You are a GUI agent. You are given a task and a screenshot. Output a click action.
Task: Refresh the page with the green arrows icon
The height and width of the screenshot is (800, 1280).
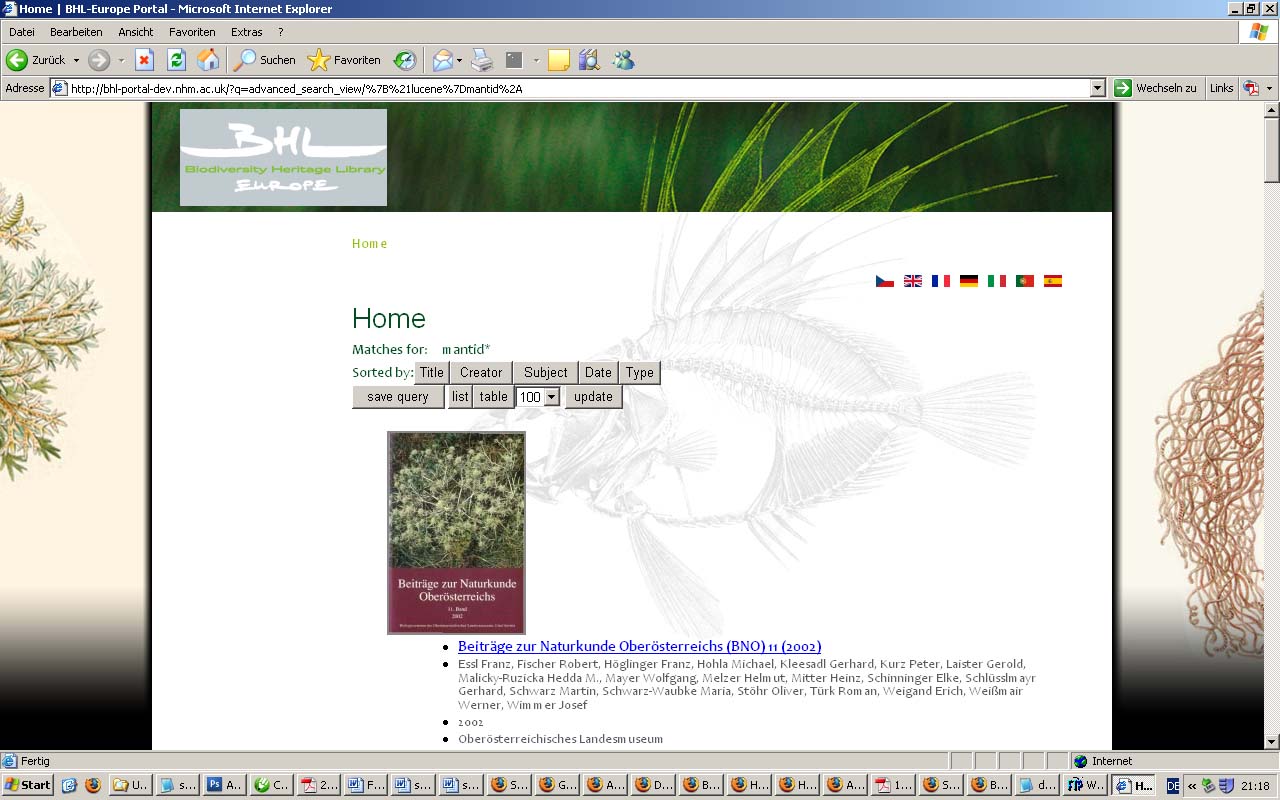(176, 60)
